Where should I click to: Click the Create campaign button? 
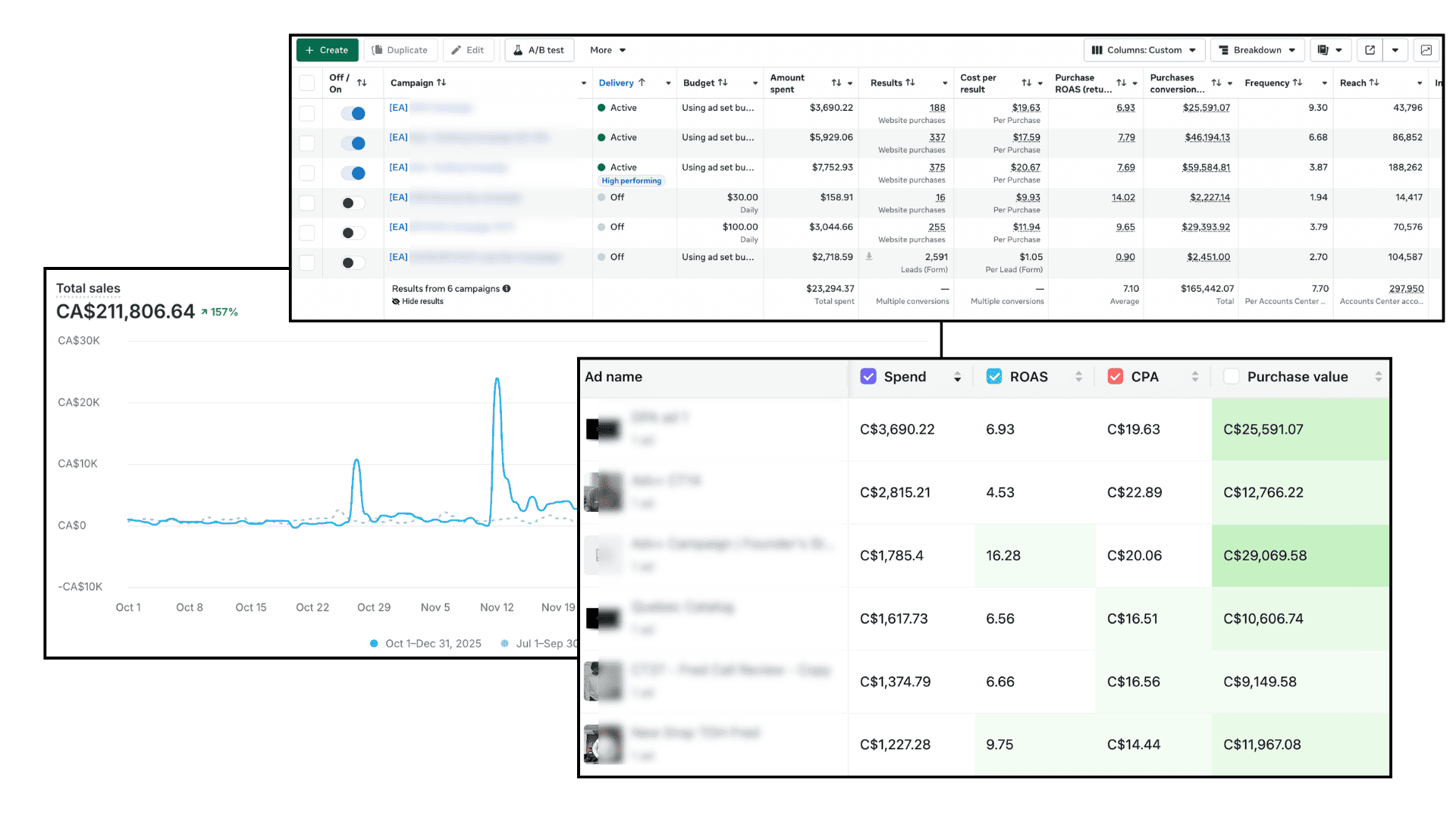pyautogui.click(x=327, y=50)
